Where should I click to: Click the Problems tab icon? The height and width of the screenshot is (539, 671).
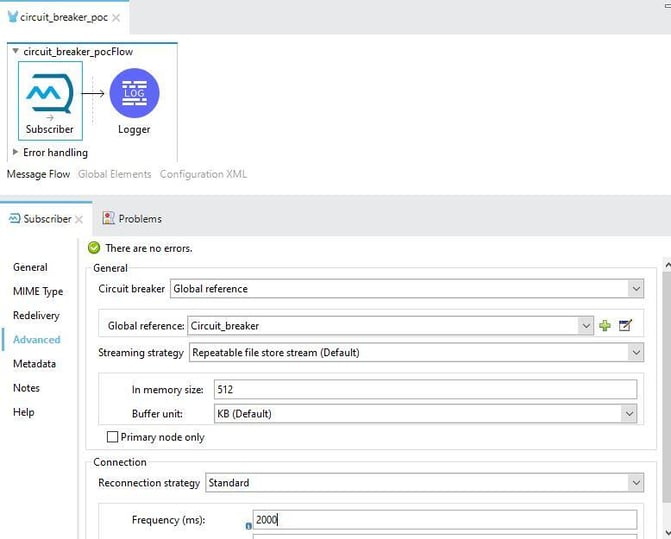coord(108,218)
